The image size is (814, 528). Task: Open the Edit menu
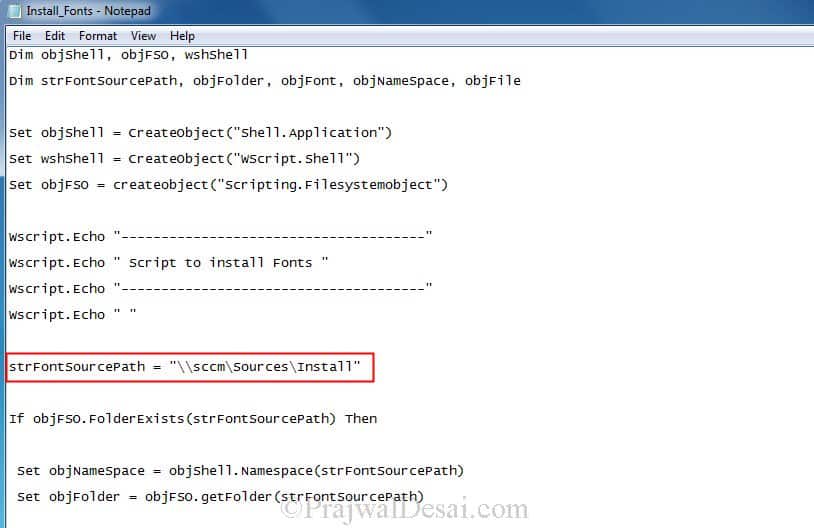pos(55,36)
